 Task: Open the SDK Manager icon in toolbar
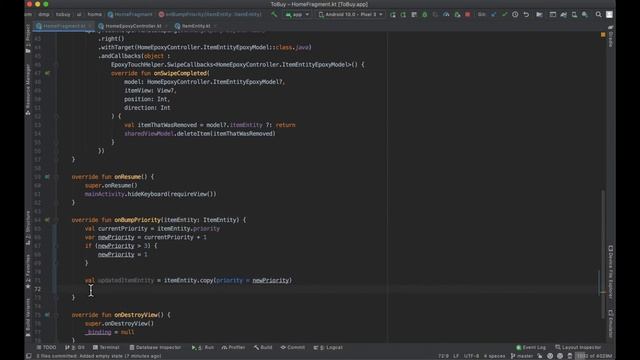tap(585, 15)
